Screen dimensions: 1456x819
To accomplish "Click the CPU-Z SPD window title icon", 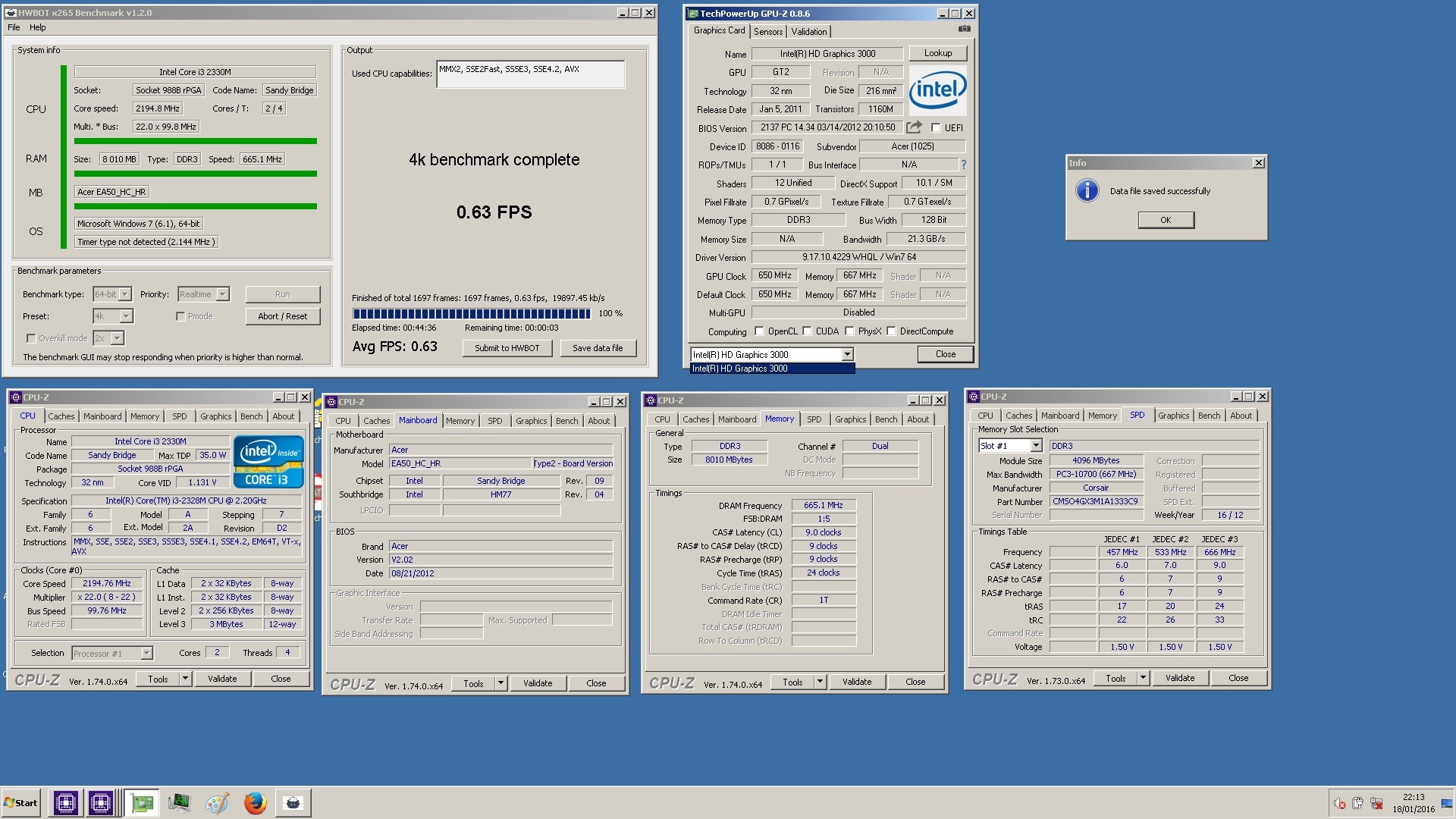I will (x=973, y=397).
